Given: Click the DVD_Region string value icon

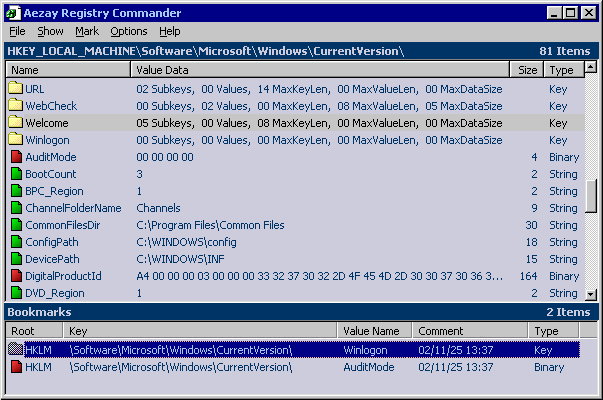Looking at the screenshot, I should click(x=16, y=292).
